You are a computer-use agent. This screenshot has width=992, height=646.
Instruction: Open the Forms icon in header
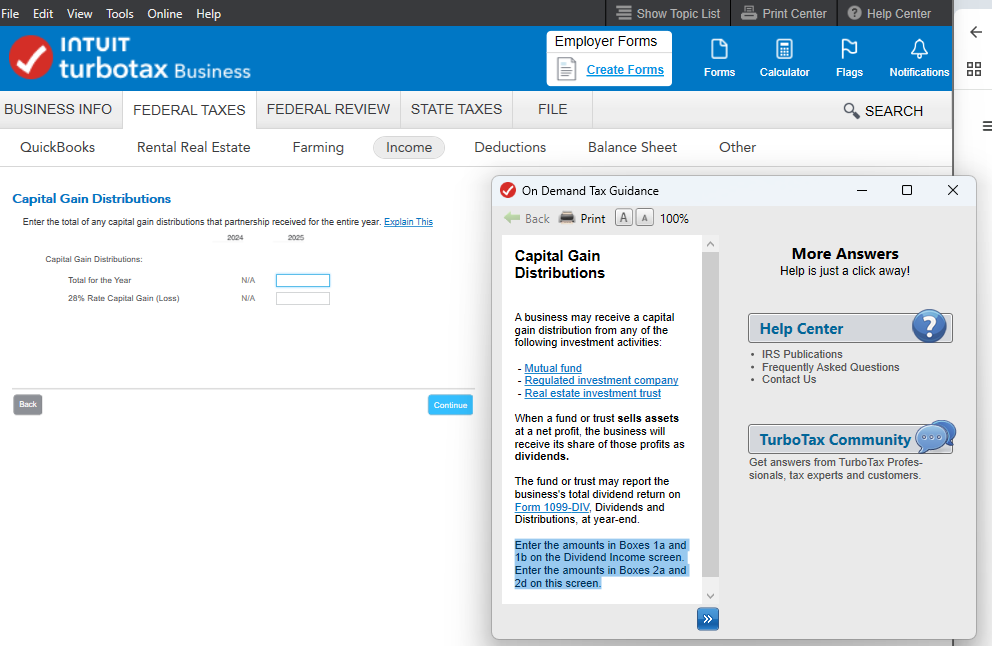coord(719,58)
